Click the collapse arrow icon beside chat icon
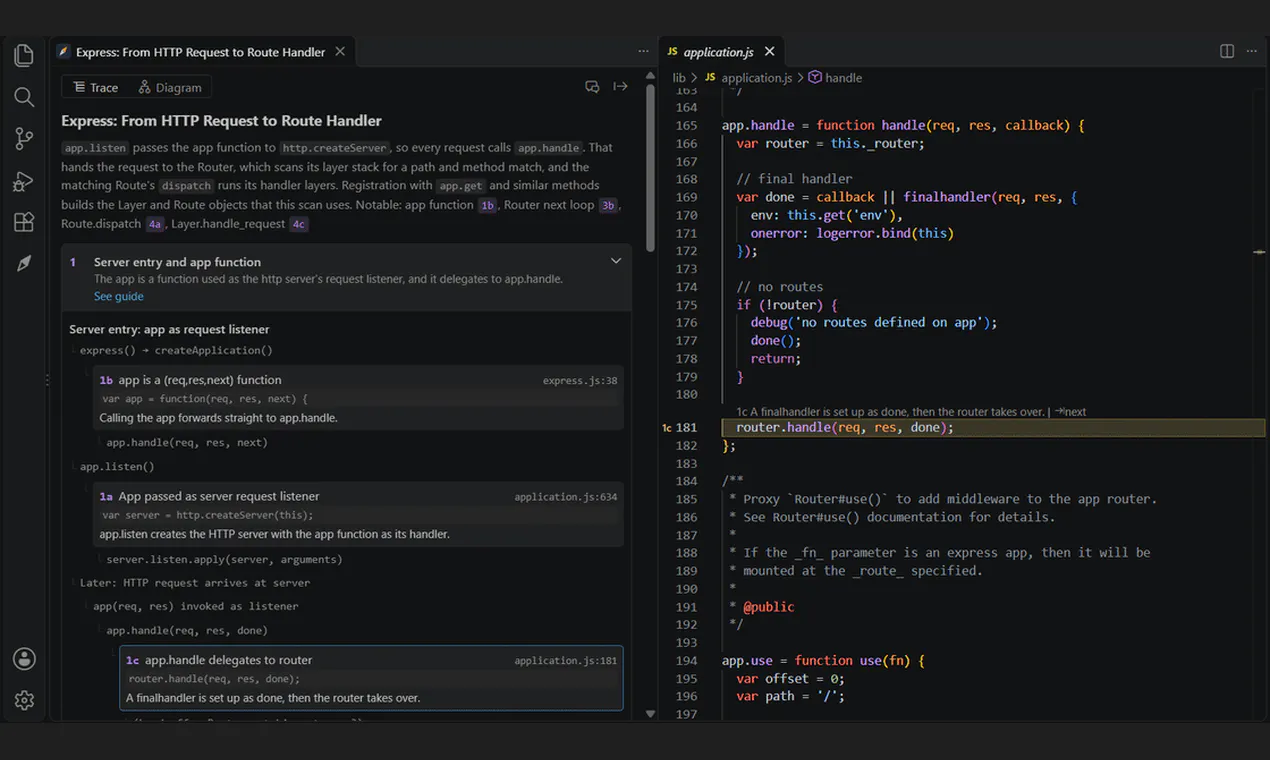1270x760 pixels. click(621, 87)
